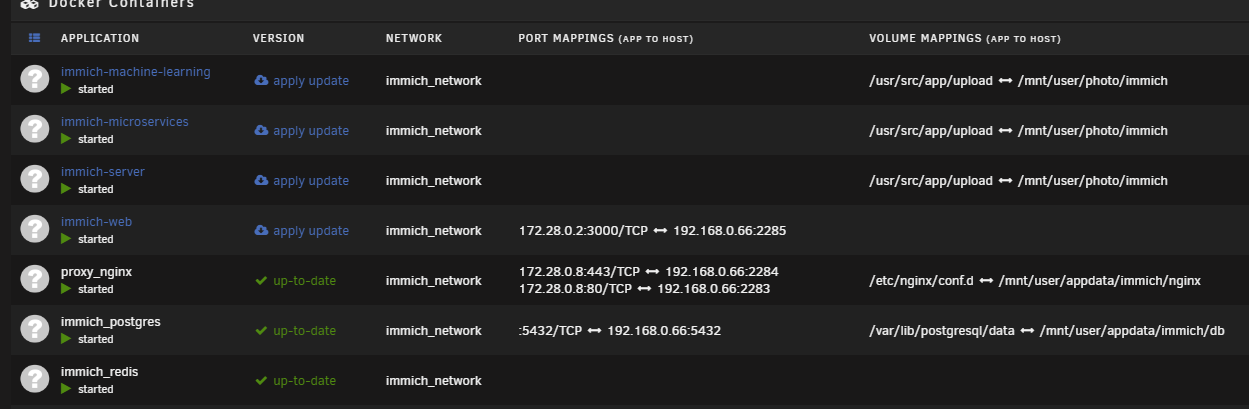Click the NETWORK column header

tap(414, 38)
